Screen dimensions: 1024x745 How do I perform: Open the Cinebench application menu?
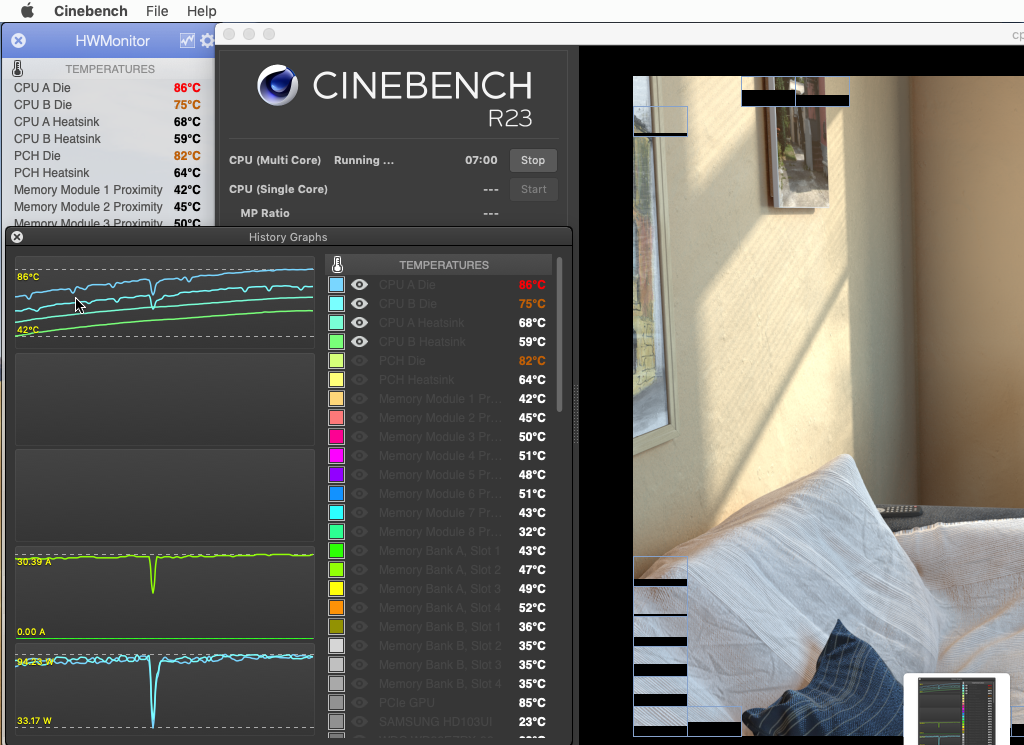coord(91,11)
